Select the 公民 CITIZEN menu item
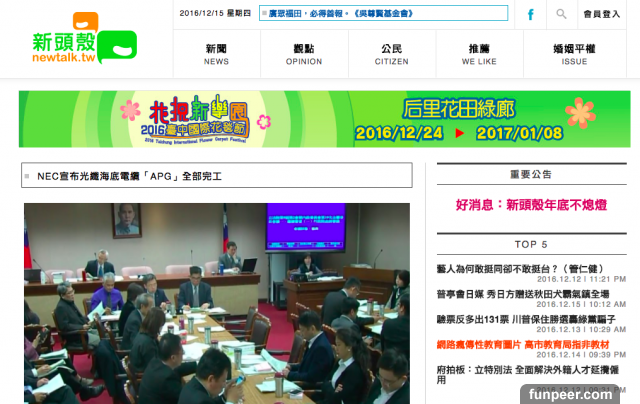The height and width of the screenshot is (404, 640). tap(392, 54)
